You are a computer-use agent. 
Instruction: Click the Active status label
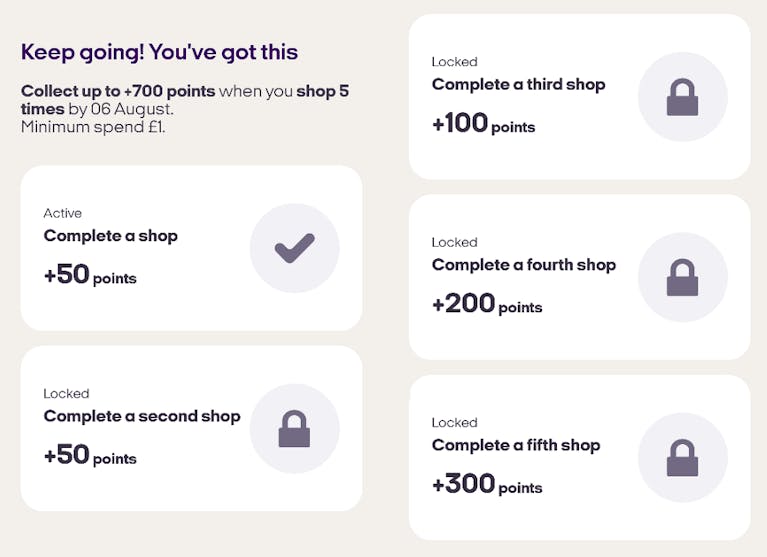pos(63,213)
